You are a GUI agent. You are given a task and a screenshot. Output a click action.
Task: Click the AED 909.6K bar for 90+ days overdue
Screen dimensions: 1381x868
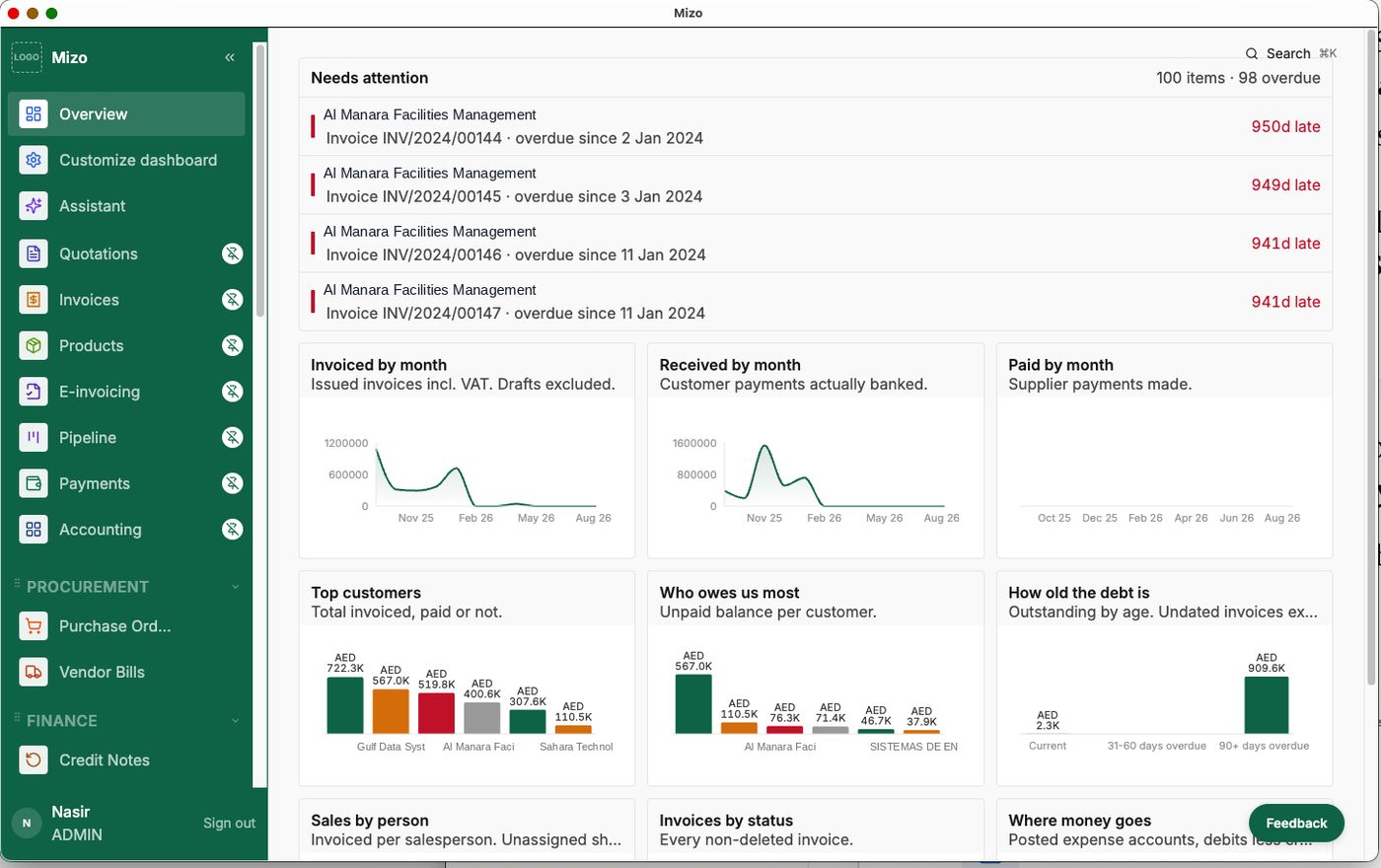coord(1266,705)
